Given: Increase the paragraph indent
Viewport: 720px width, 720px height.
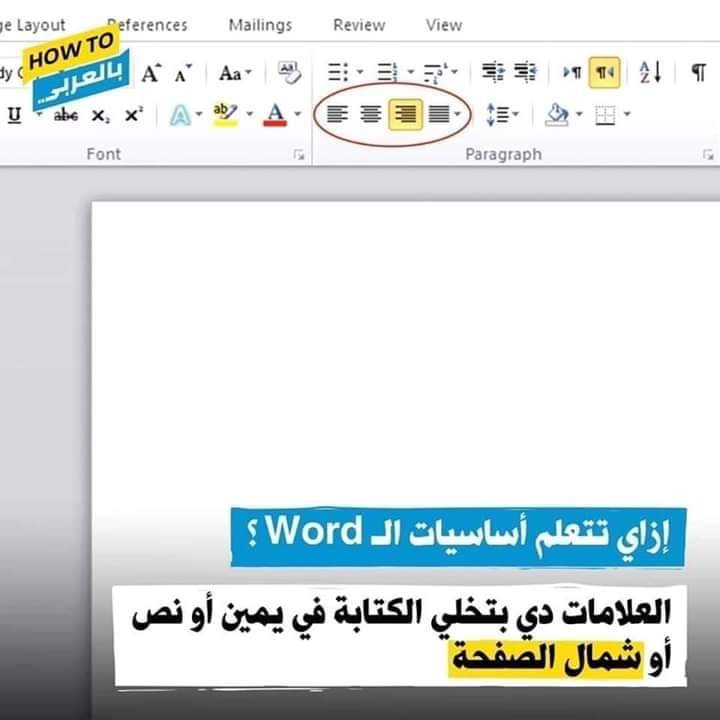Looking at the screenshot, I should pos(525,72).
